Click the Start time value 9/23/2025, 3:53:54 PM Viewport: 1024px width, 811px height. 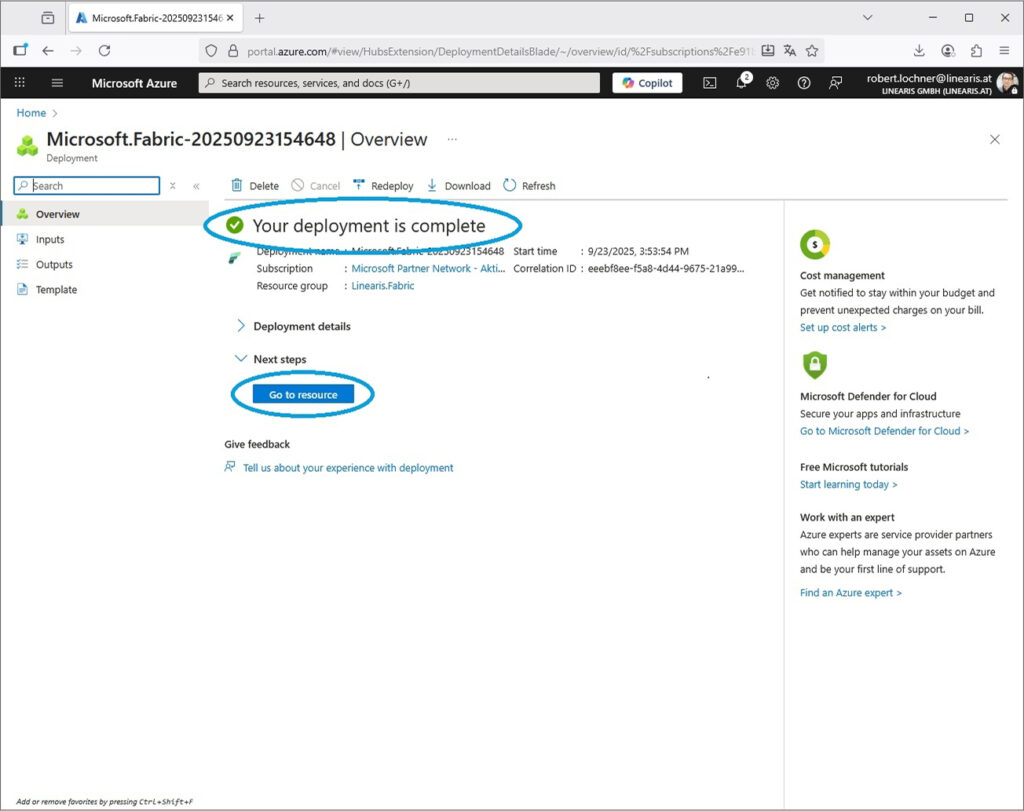[x=638, y=251]
